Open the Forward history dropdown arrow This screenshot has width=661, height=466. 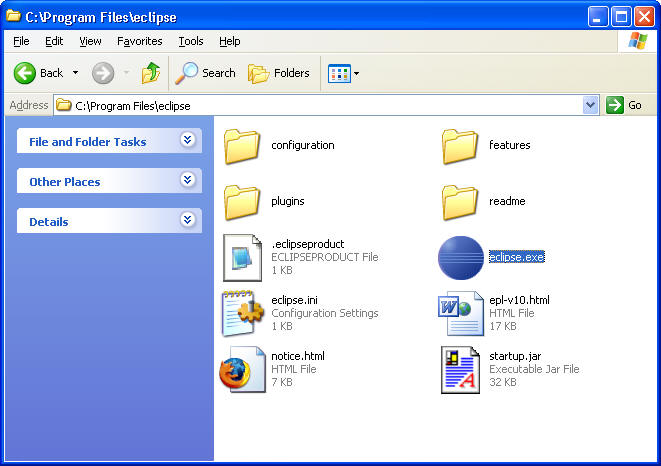coord(126,73)
